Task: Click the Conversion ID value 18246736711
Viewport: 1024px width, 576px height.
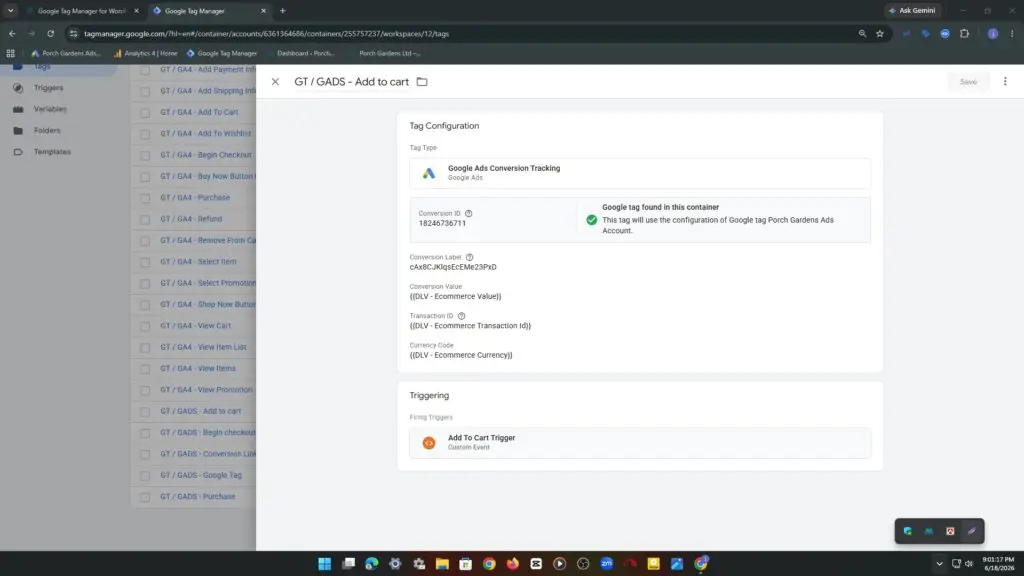Action: pos(442,223)
